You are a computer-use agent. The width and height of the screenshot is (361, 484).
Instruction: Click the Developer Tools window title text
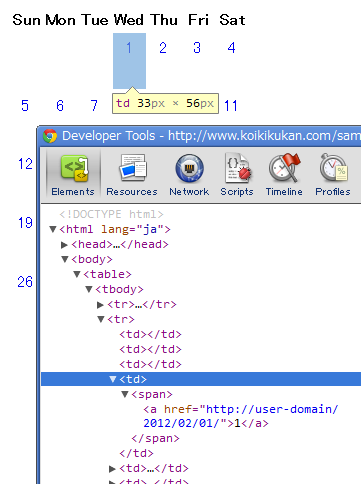[x=211, y=136]
